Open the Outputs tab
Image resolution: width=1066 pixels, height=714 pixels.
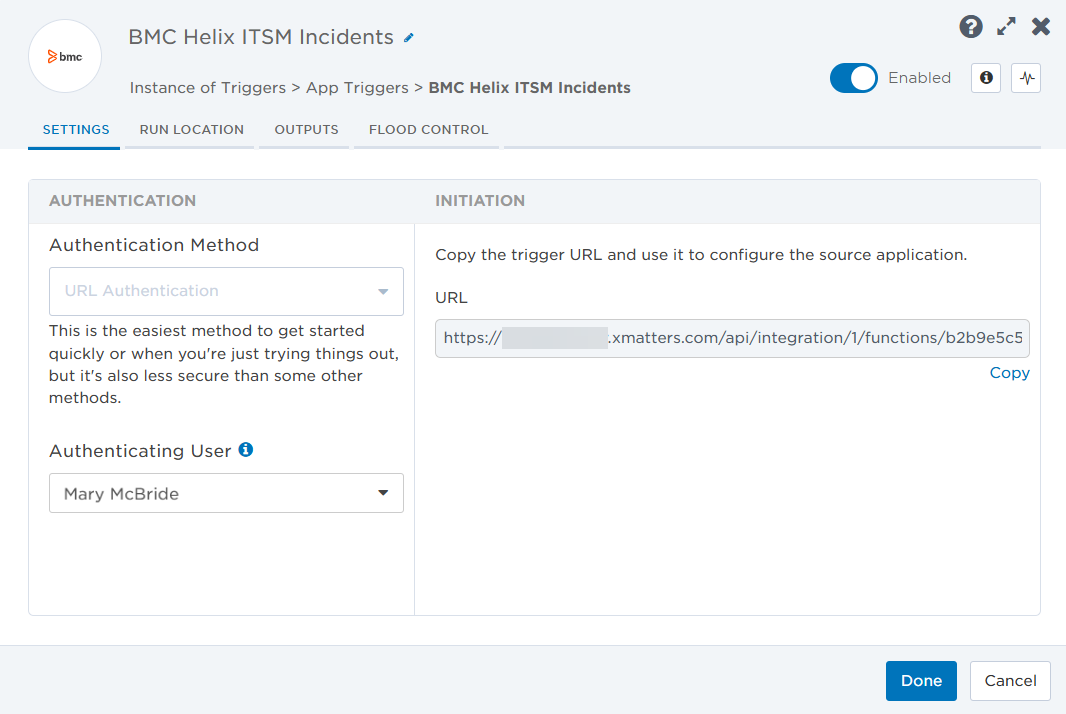pyautogui.click(x=306, y=130)
